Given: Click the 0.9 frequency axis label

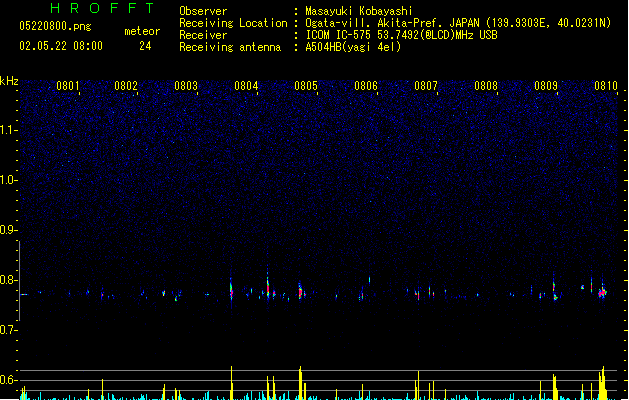Looking at the screenshot, I should click(x=8, y=230).
